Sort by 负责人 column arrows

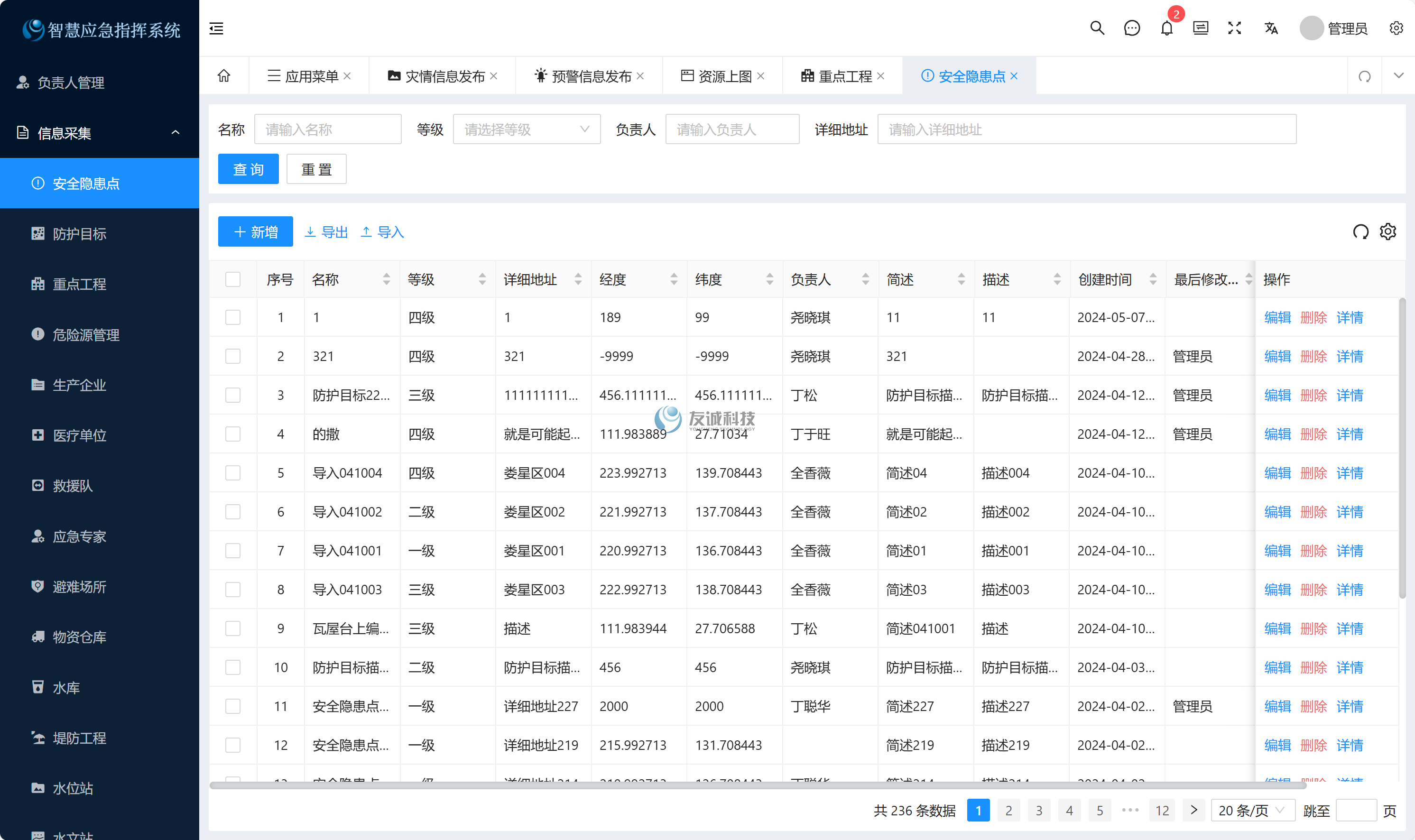865,279
